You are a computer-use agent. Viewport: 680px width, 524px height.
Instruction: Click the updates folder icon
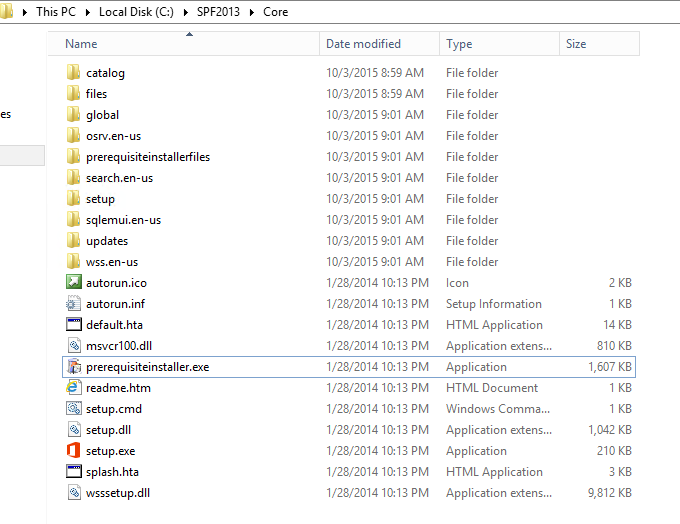(x=73, y=240)
